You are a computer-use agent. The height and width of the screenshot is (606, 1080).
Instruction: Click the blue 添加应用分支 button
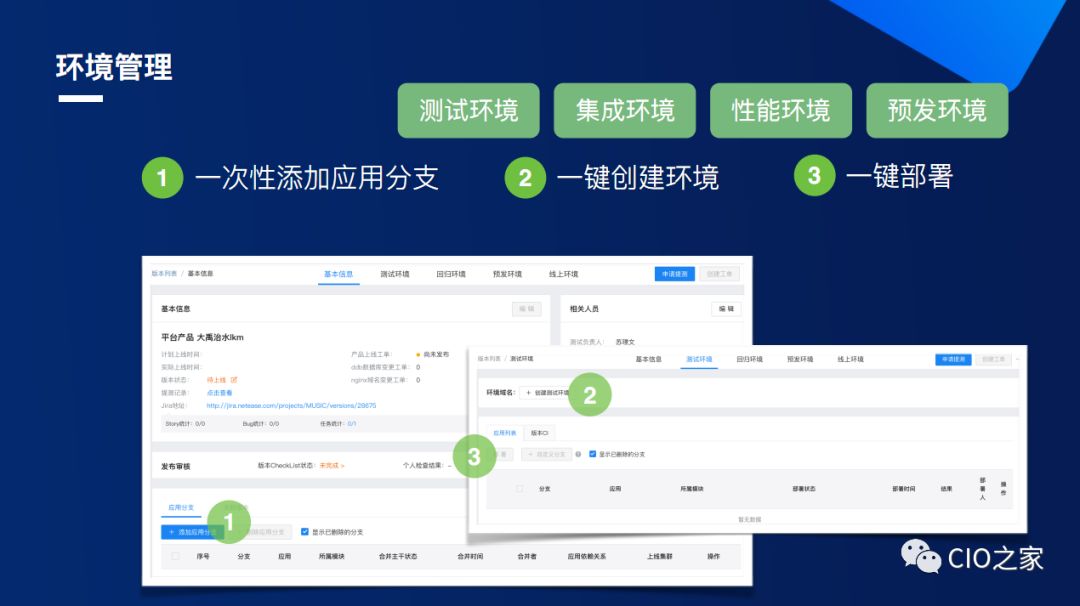pyautogui.click(x=191, y=532)
